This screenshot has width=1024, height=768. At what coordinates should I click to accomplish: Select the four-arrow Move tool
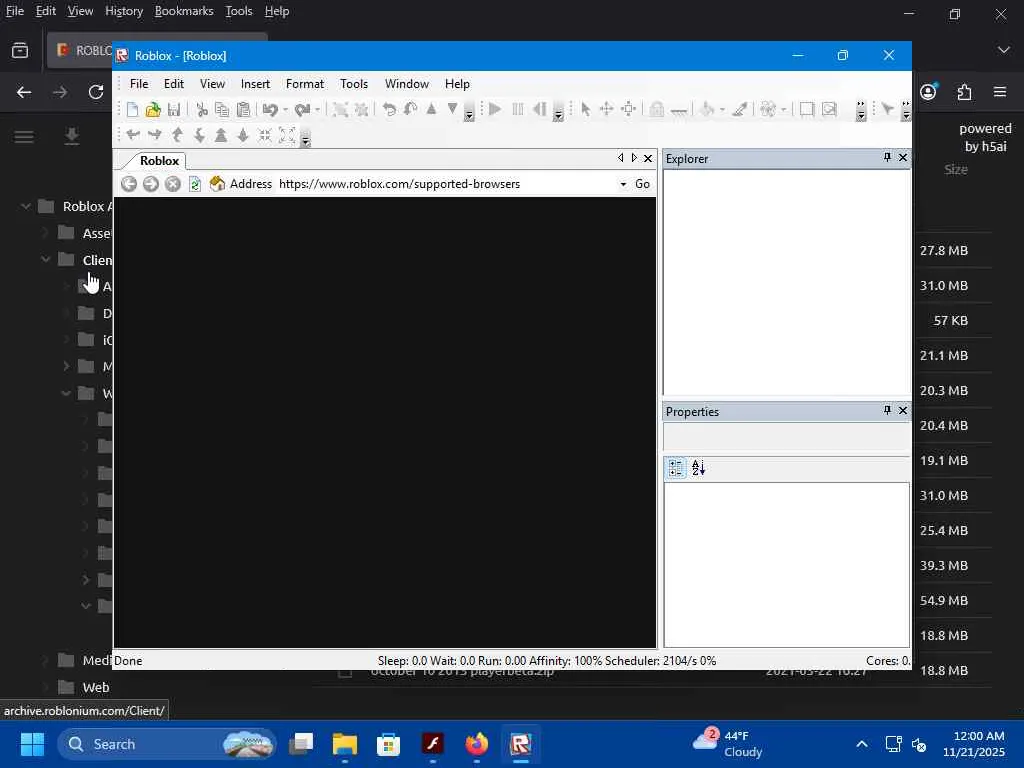coord(607,110)
